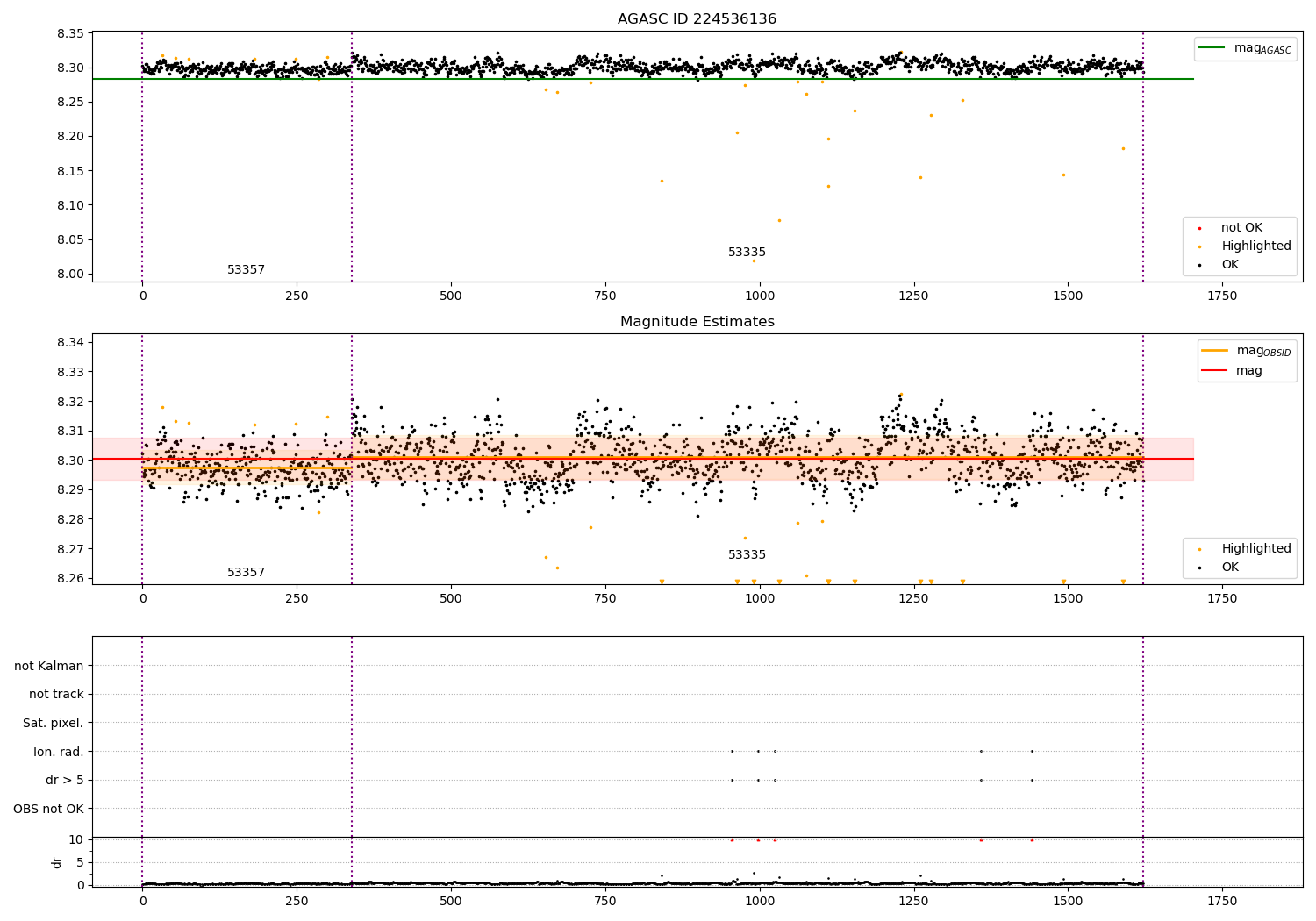Select the 'Ion. rad.' row label
This screenshot has width=1316, height=921.
[59, 753]
